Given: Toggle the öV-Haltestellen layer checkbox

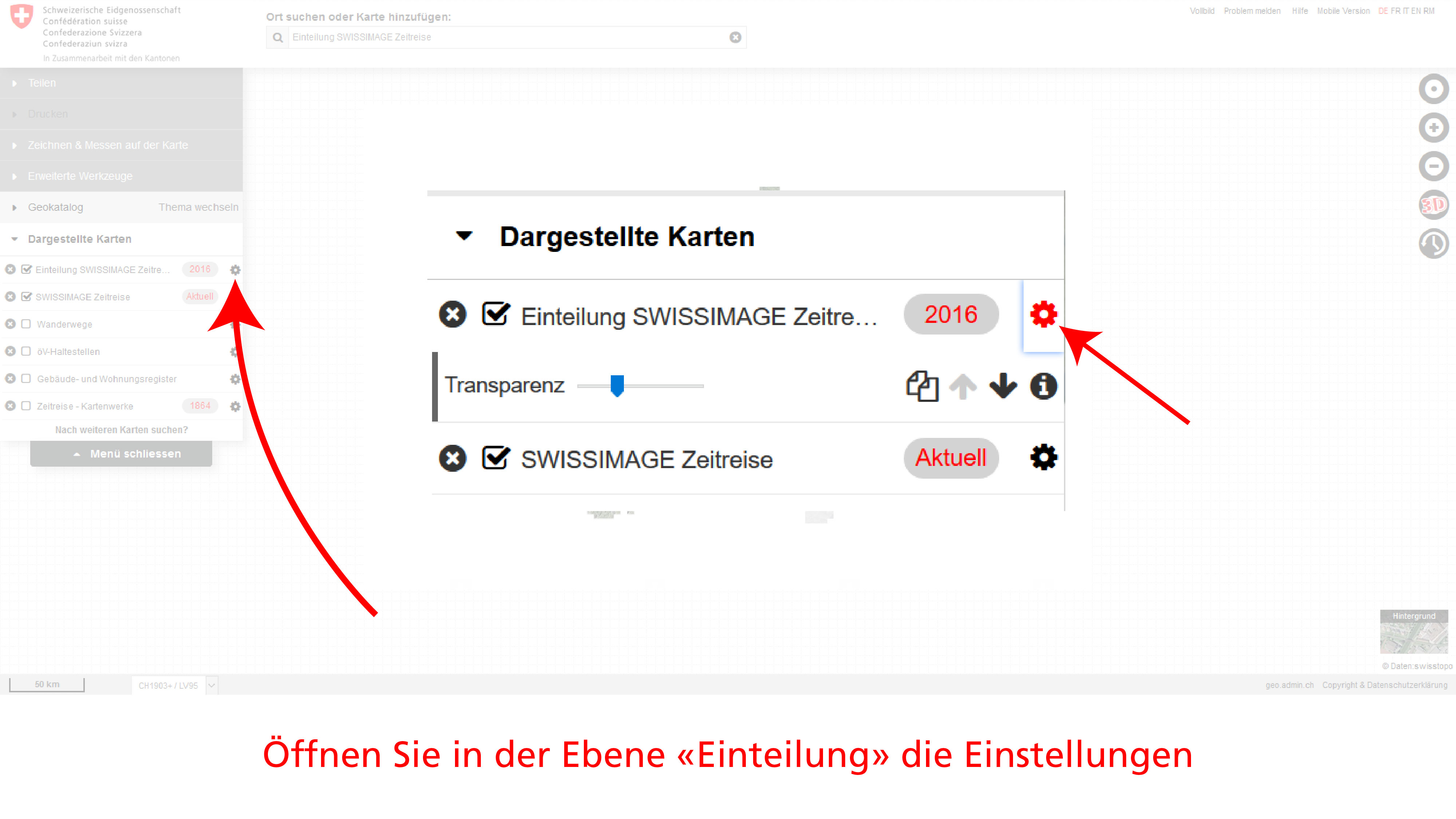Looking at the screenshot, I should coord(26,352).
